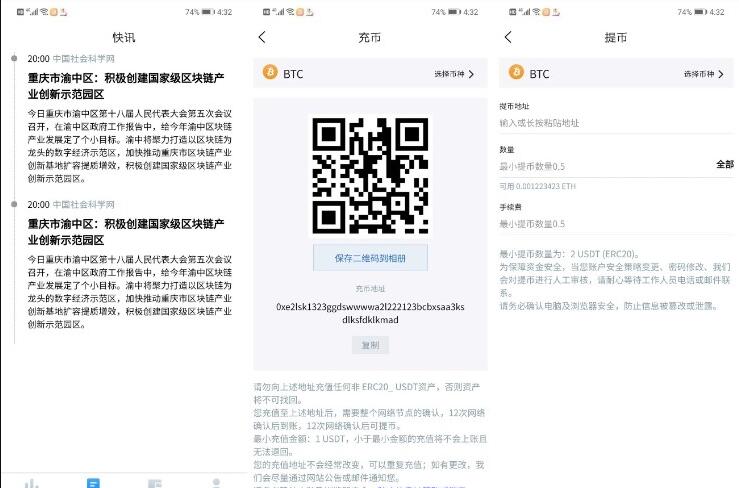Tap the 20:00 timestamp of the first news item

coord(38,58)
